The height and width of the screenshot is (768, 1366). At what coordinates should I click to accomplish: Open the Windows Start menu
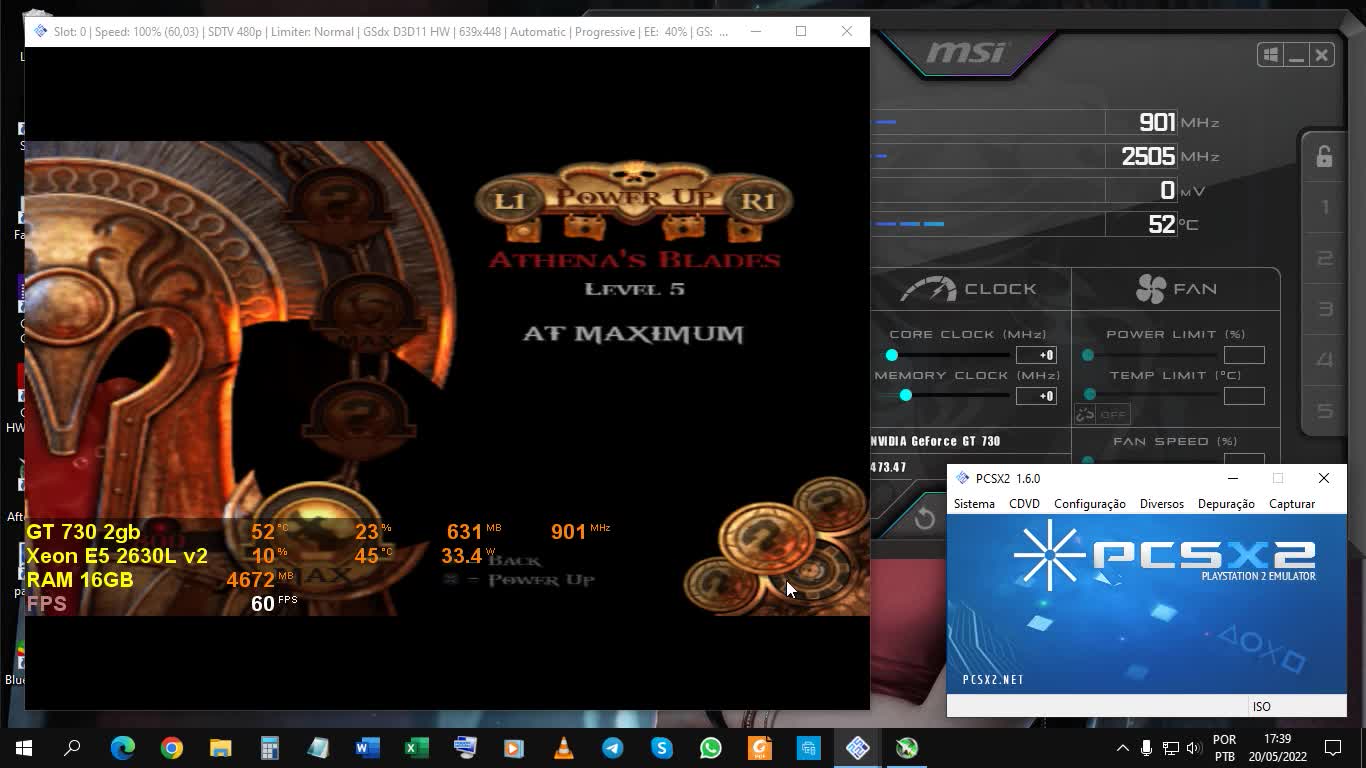[x=24, y=748]
